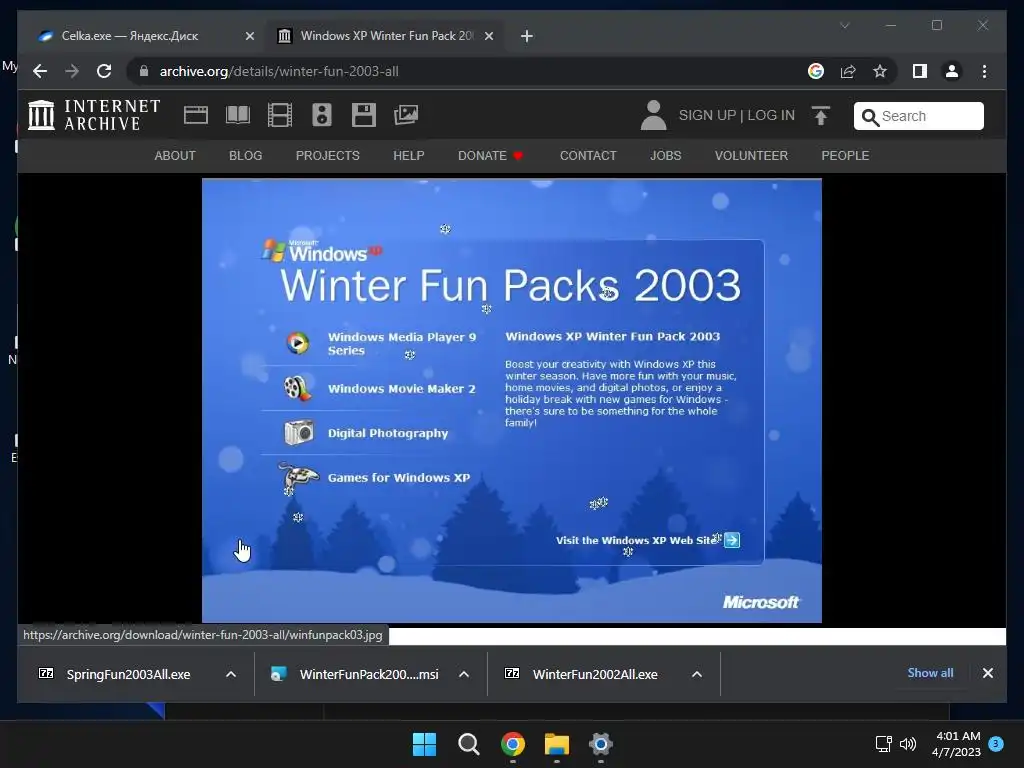
Task: Open the VOLUNTEER menu item
Action: coord(751,155)
